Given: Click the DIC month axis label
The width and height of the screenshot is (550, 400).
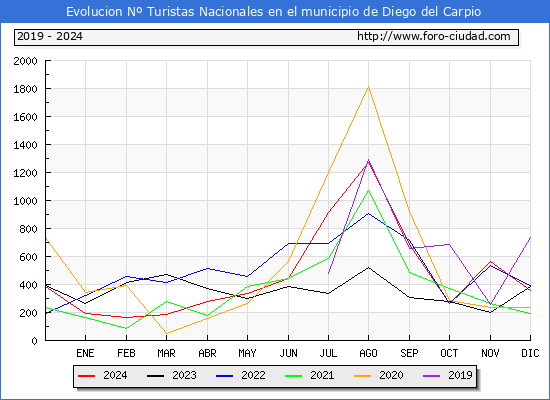Looking at the screenshot, I should [530, 353].
